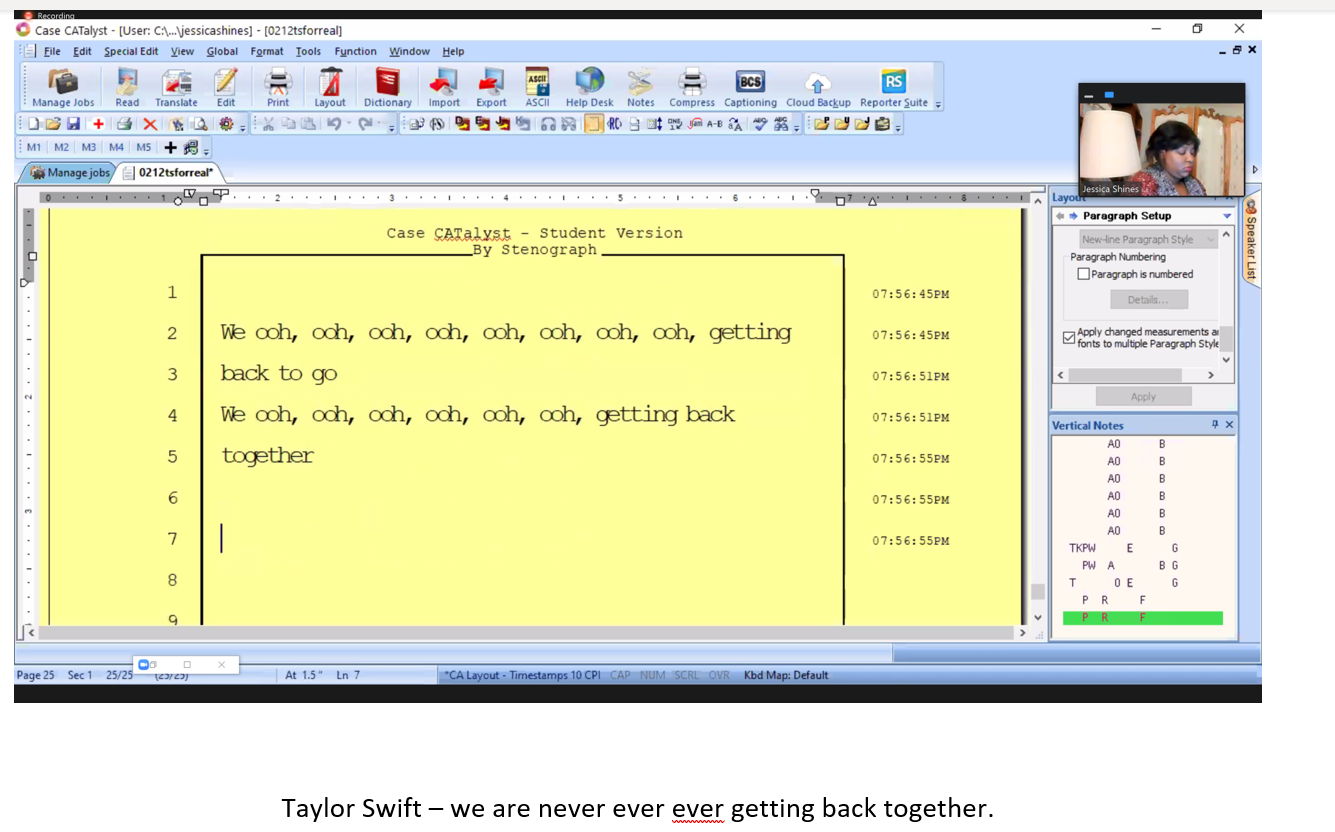The width and height of the screenshot is (1335, 832).
Task: Open the Dictionary red book icon
Action: [388, 88]
